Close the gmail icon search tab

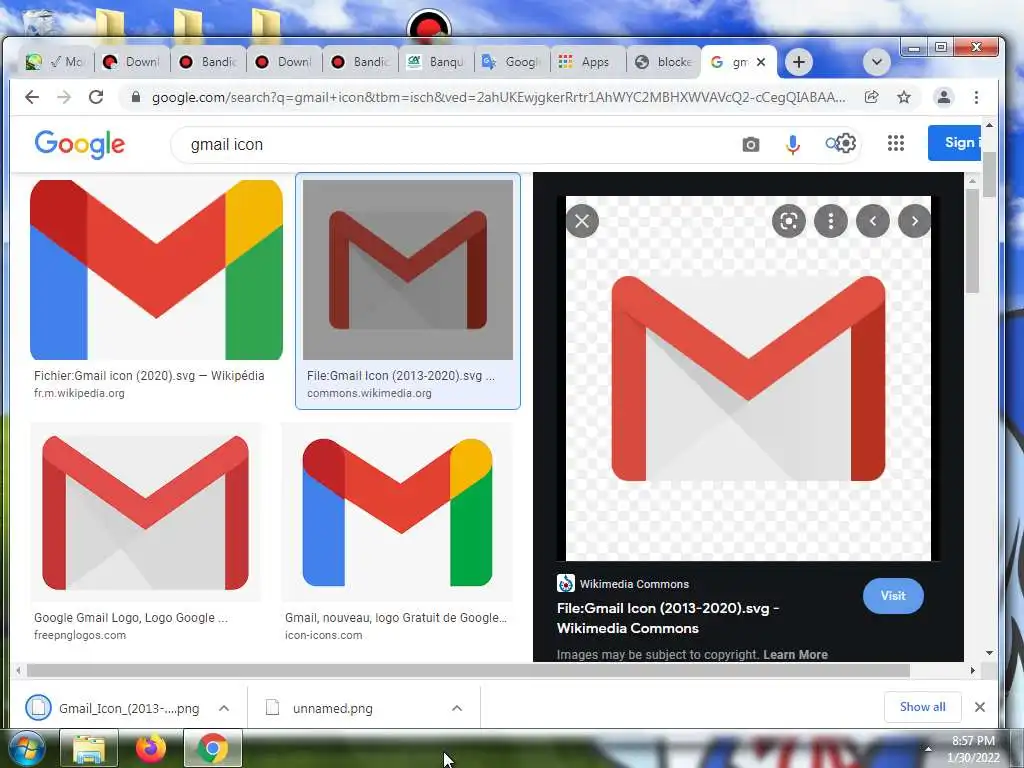click(x=761, y=62)
